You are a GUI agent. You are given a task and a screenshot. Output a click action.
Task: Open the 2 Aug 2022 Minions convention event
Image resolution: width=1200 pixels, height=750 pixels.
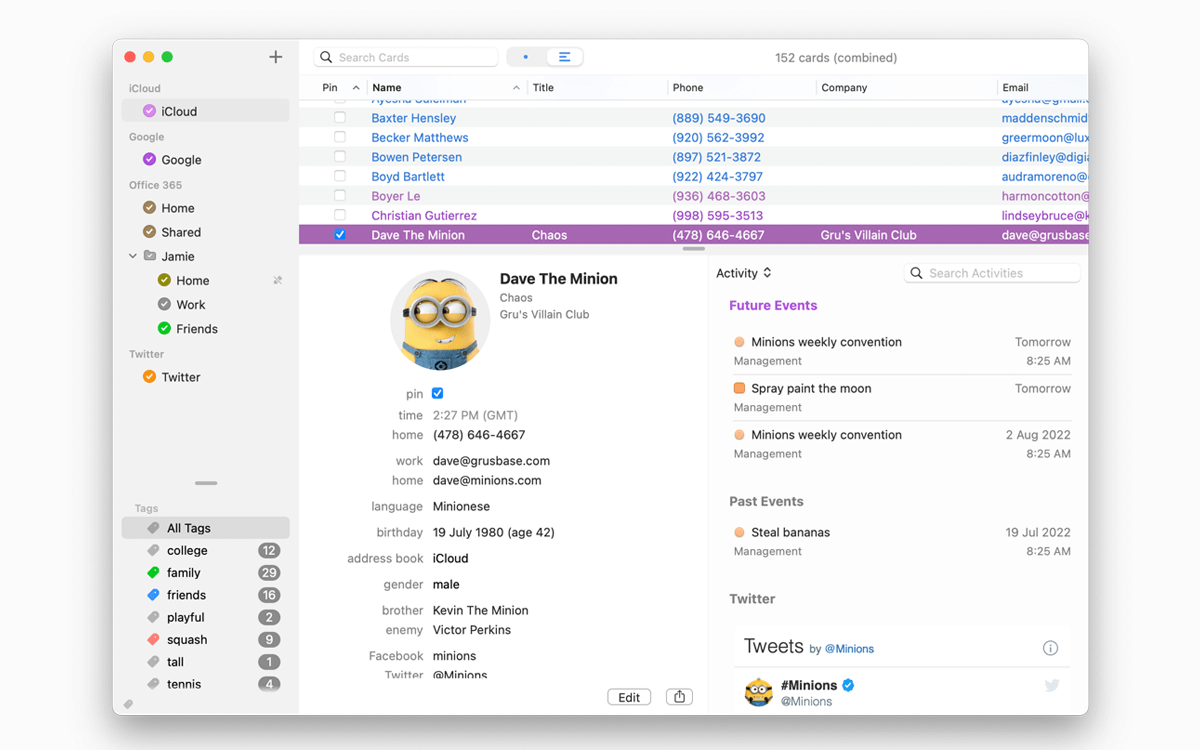click(902, 444)
